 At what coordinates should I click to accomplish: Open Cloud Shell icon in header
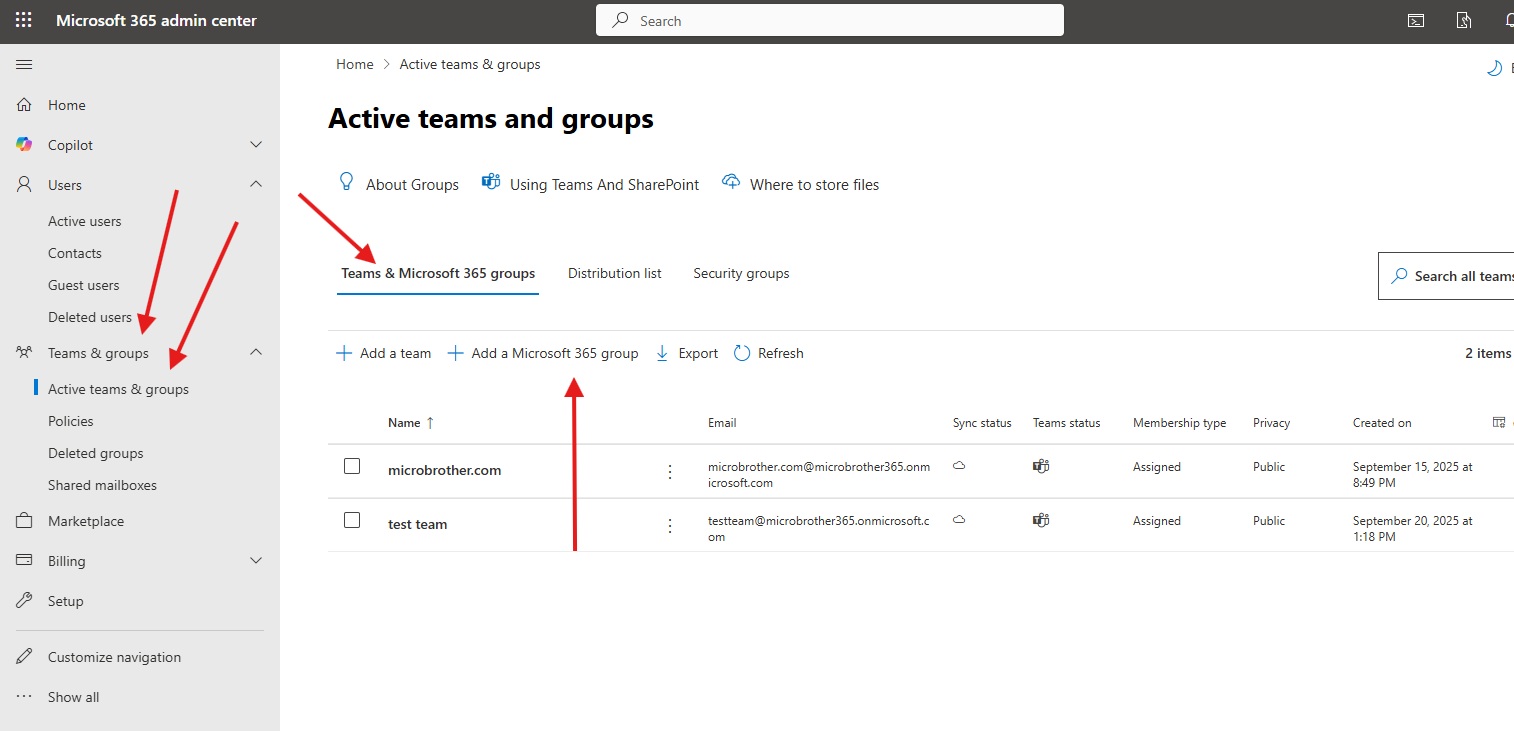[x=1415, y=20]
